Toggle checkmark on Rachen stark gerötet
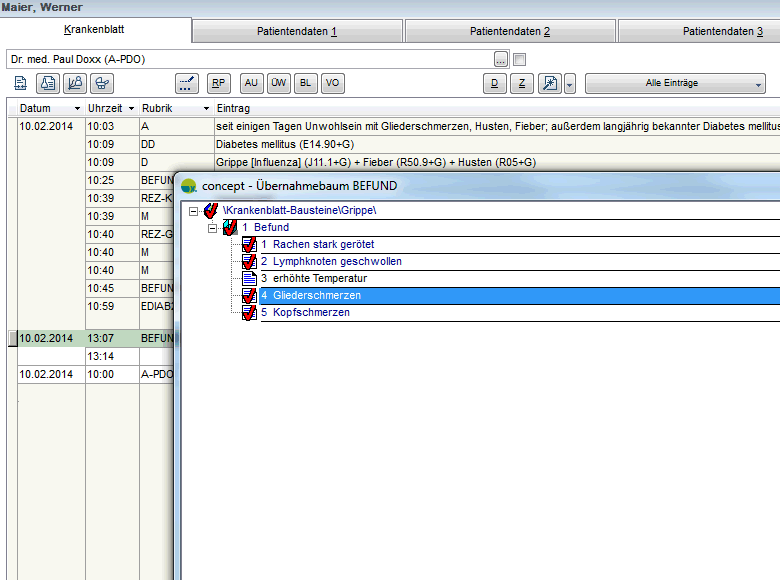Image resolution: width=780 pixels, height=580 pixels. [250, 245]
